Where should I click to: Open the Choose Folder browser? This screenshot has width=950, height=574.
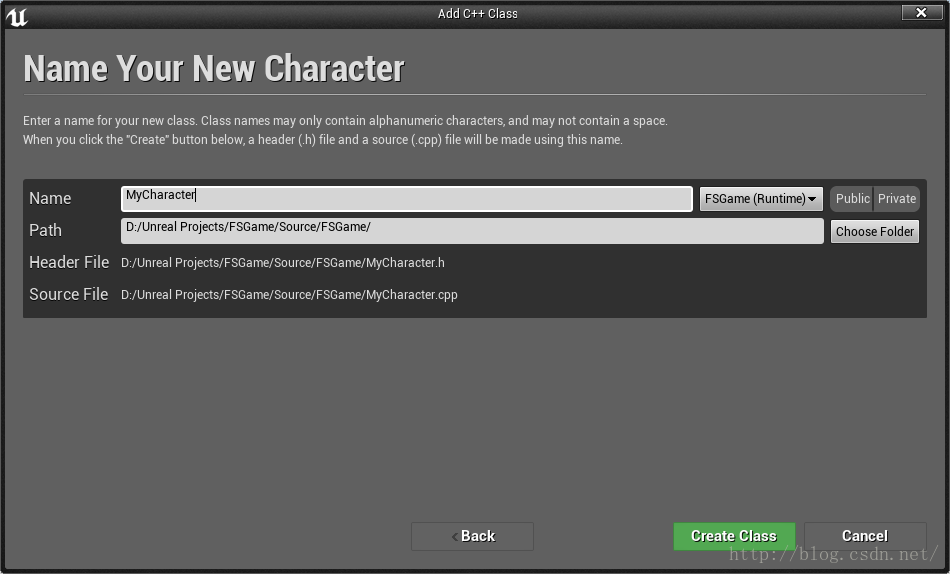click(x=875, y=232)
